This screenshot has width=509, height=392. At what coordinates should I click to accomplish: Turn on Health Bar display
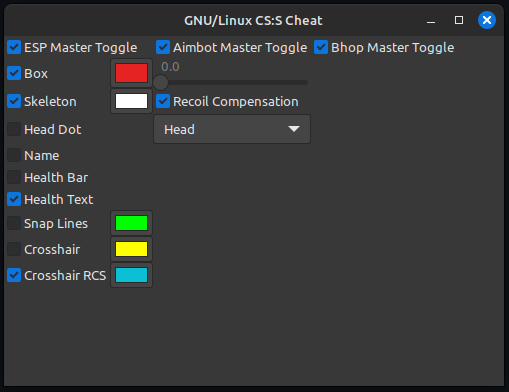[x=14, y=177]
